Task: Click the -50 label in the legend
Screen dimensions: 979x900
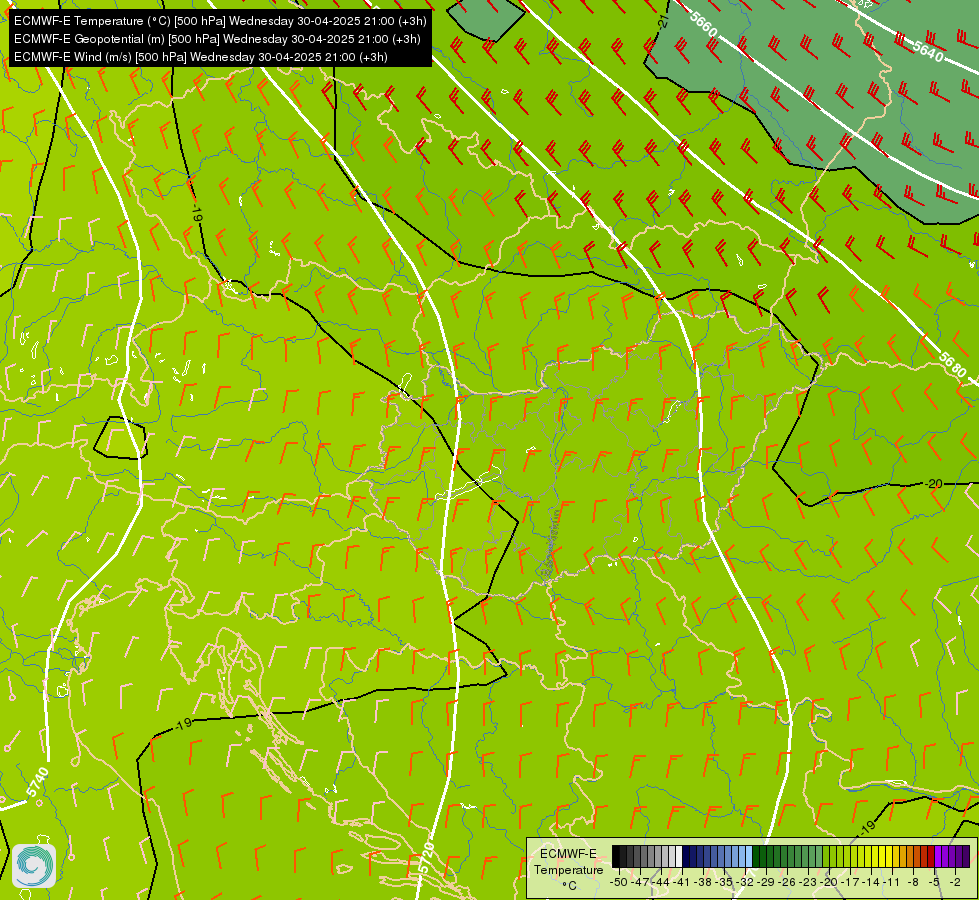Action: 619,882
